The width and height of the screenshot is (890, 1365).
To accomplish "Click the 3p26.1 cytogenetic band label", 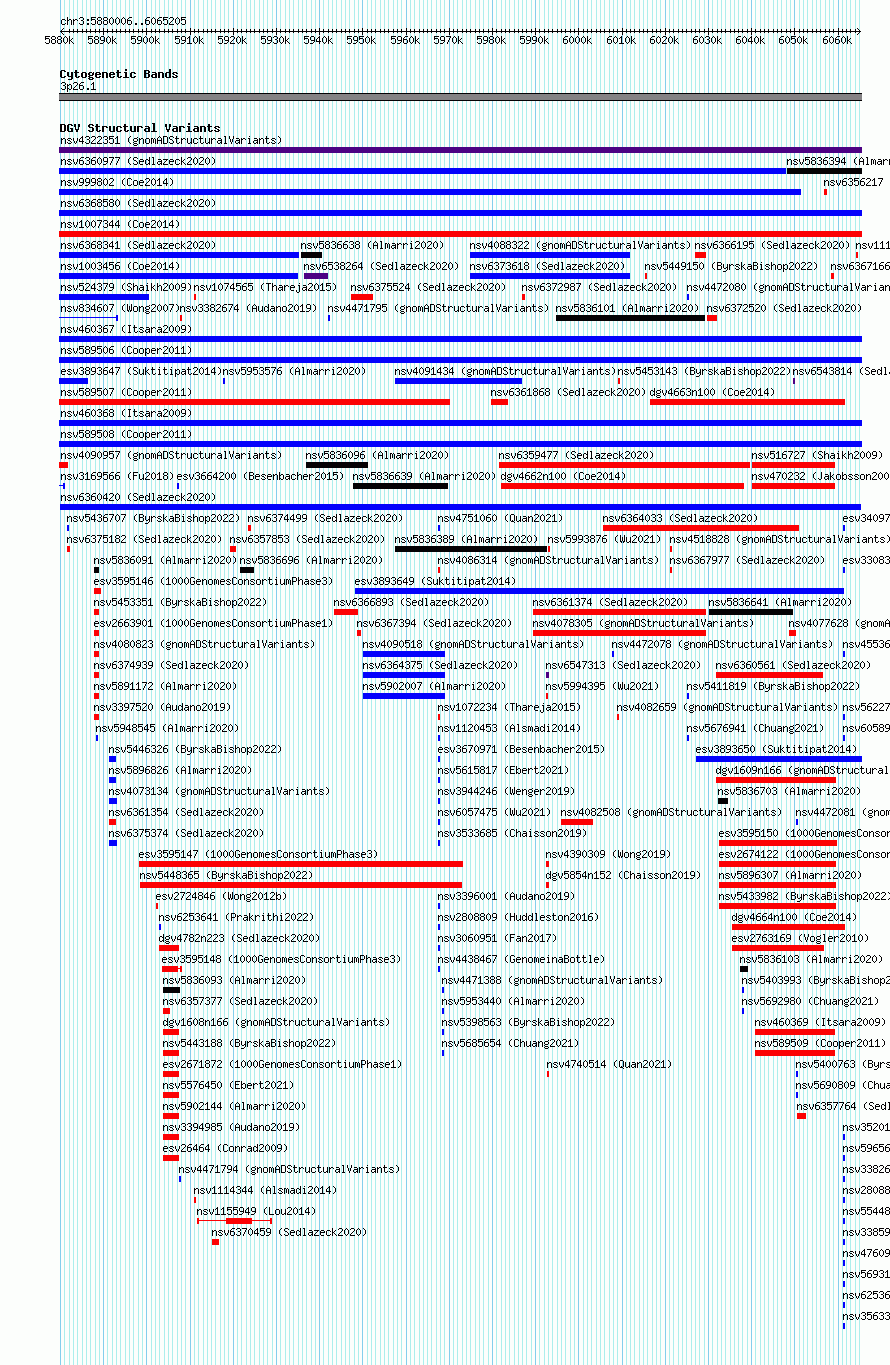I will [78, 87].
